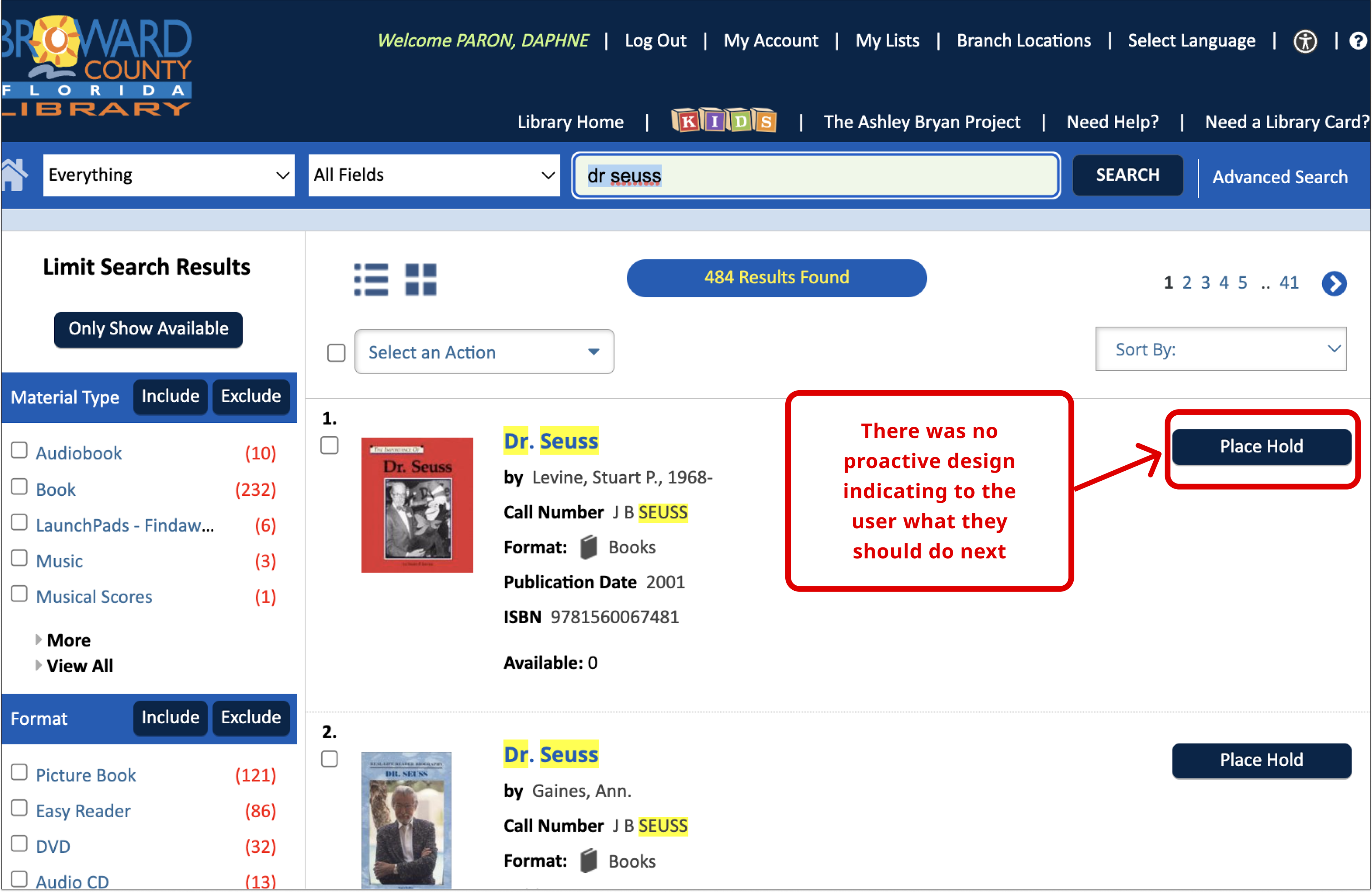Open the Sort By dropdown
Screen dimensions: 1372x892
tap(1221, 350)
